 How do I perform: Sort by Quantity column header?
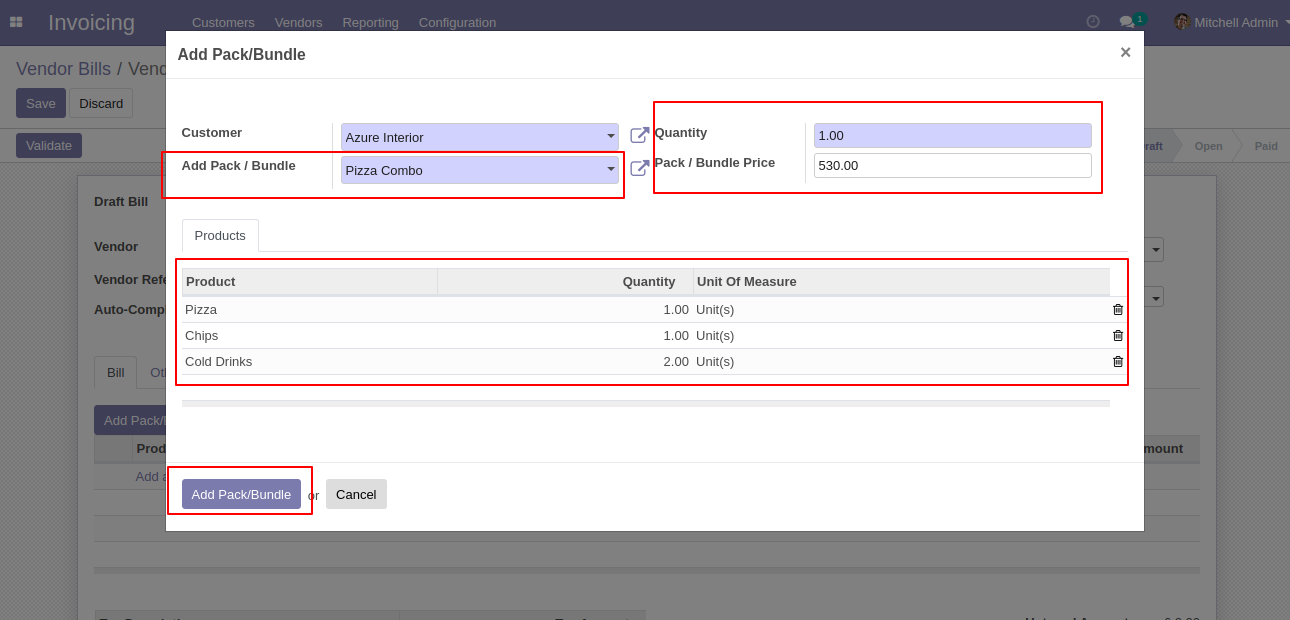tap(565, 282)
